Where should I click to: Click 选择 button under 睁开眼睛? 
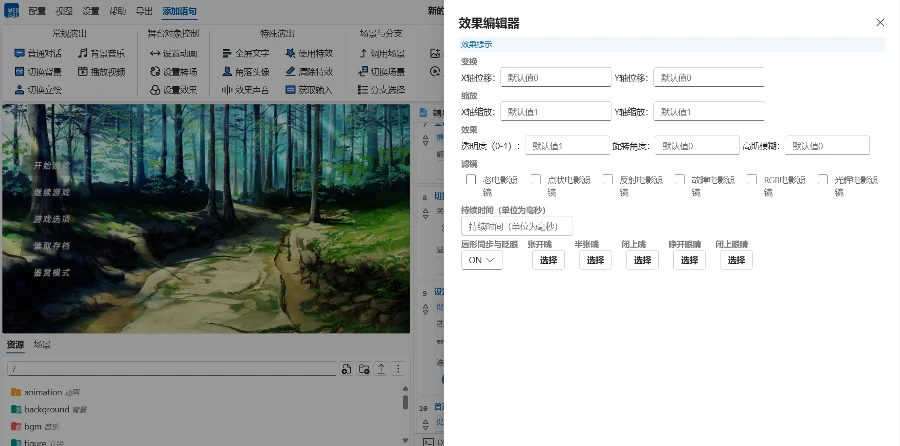click(689, 260)
